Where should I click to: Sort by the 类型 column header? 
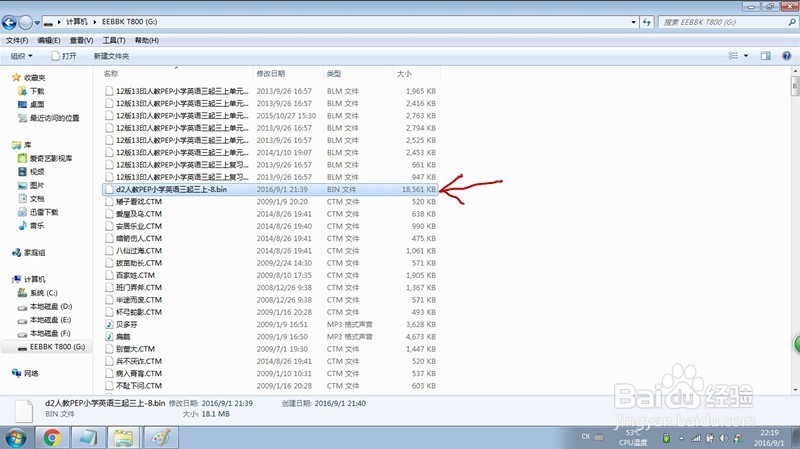358,73
